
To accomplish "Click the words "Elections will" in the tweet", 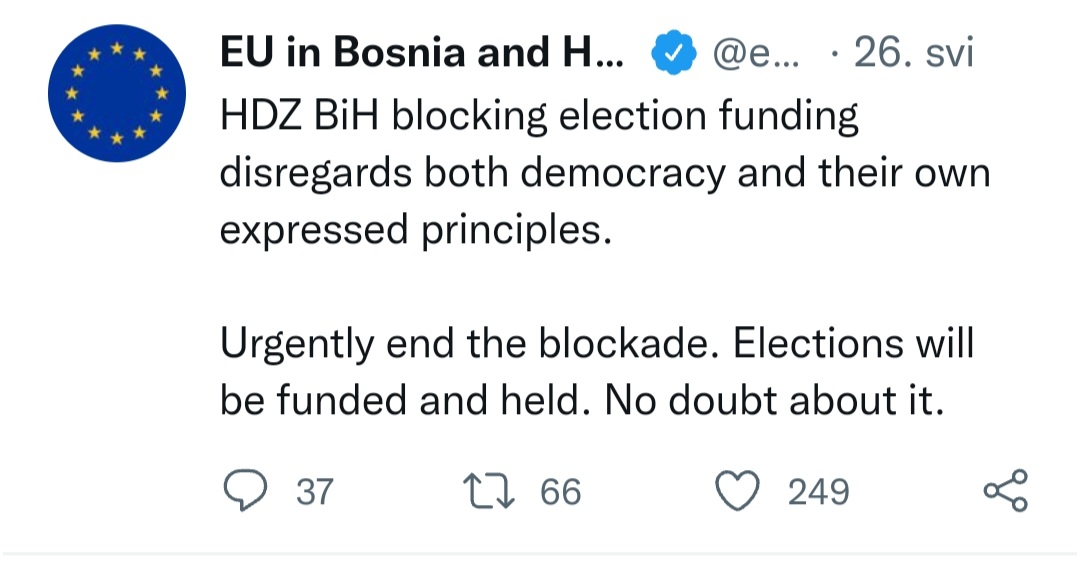I will [x=854, y=345].
